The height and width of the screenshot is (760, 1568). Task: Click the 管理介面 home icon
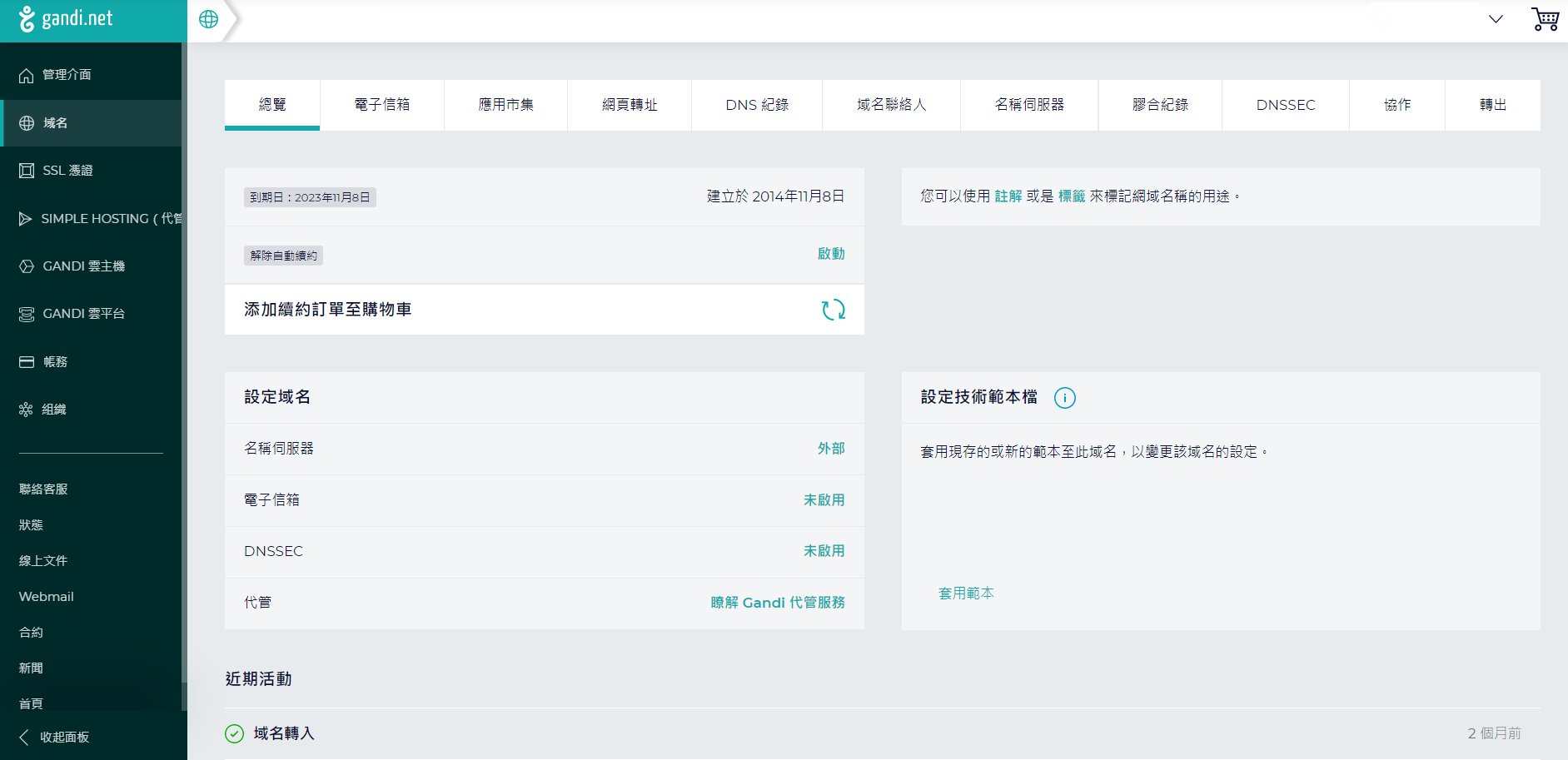point(27,76)
